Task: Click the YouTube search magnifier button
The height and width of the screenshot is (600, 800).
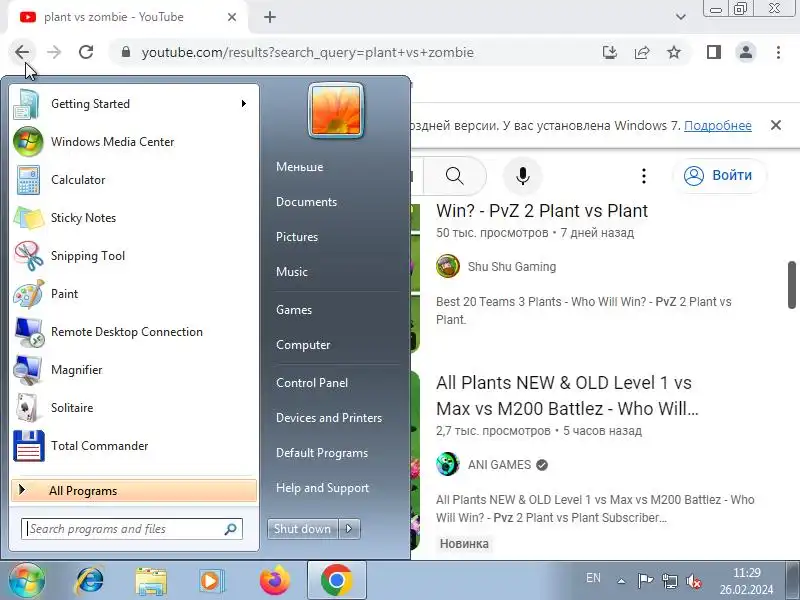Action: tap(454, 176)
